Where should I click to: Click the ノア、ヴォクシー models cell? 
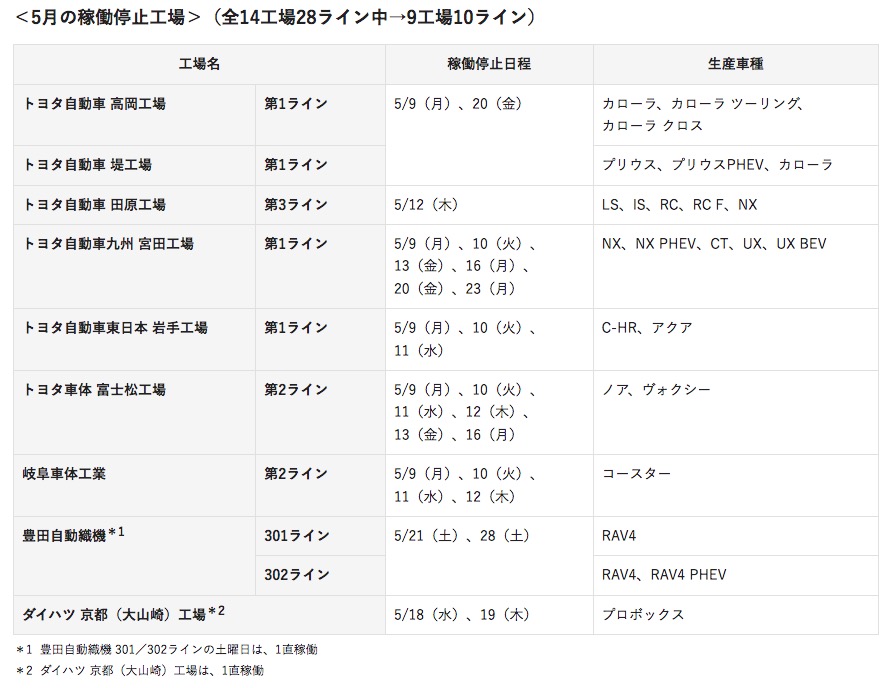[x=736, y=412]
